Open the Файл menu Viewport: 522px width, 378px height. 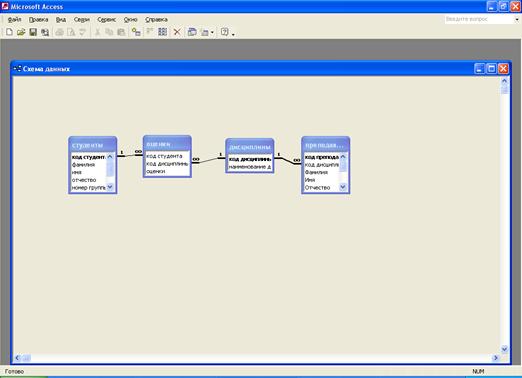pyautogui.click(x=14, y=20)
